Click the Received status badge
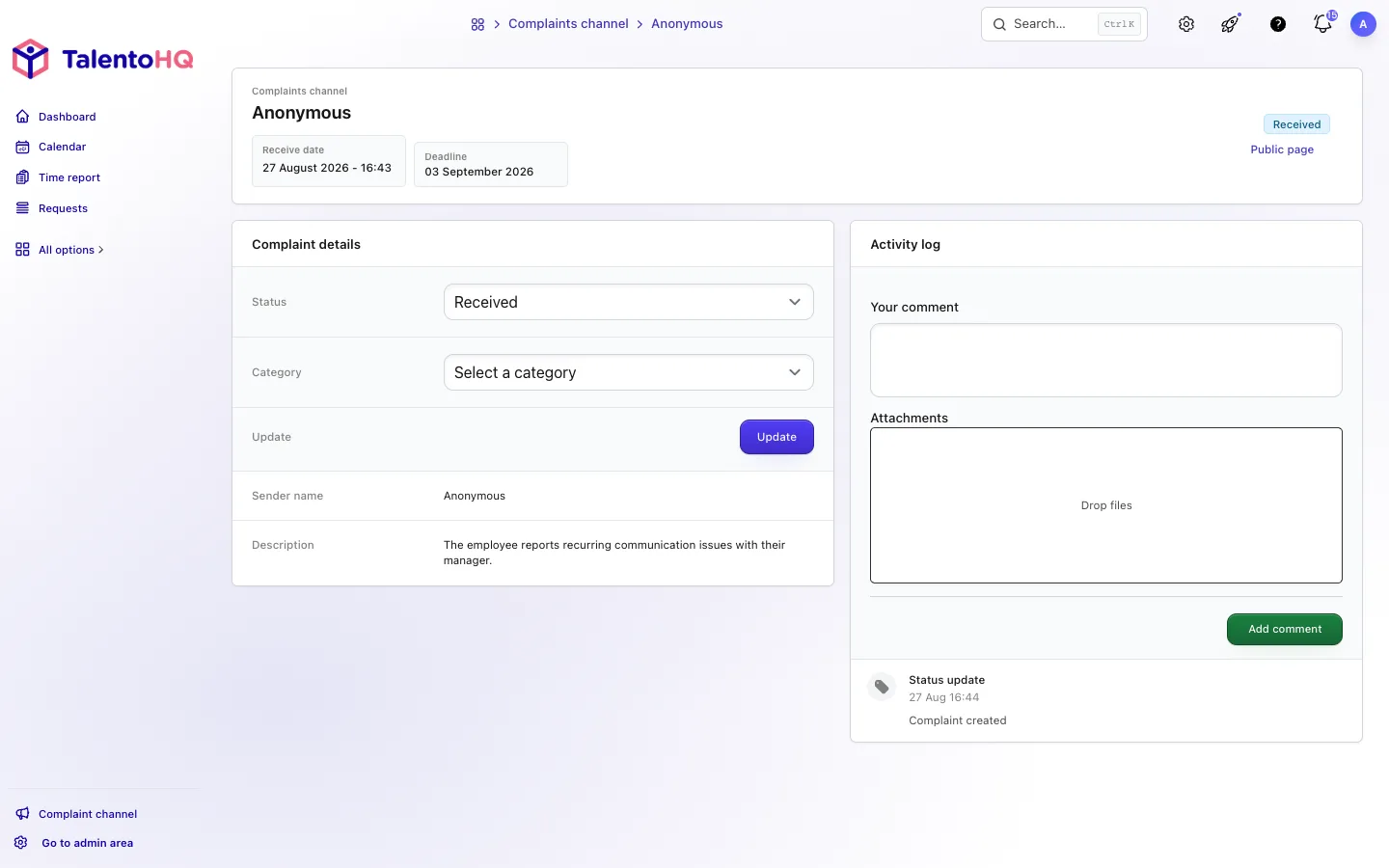 1296,124
